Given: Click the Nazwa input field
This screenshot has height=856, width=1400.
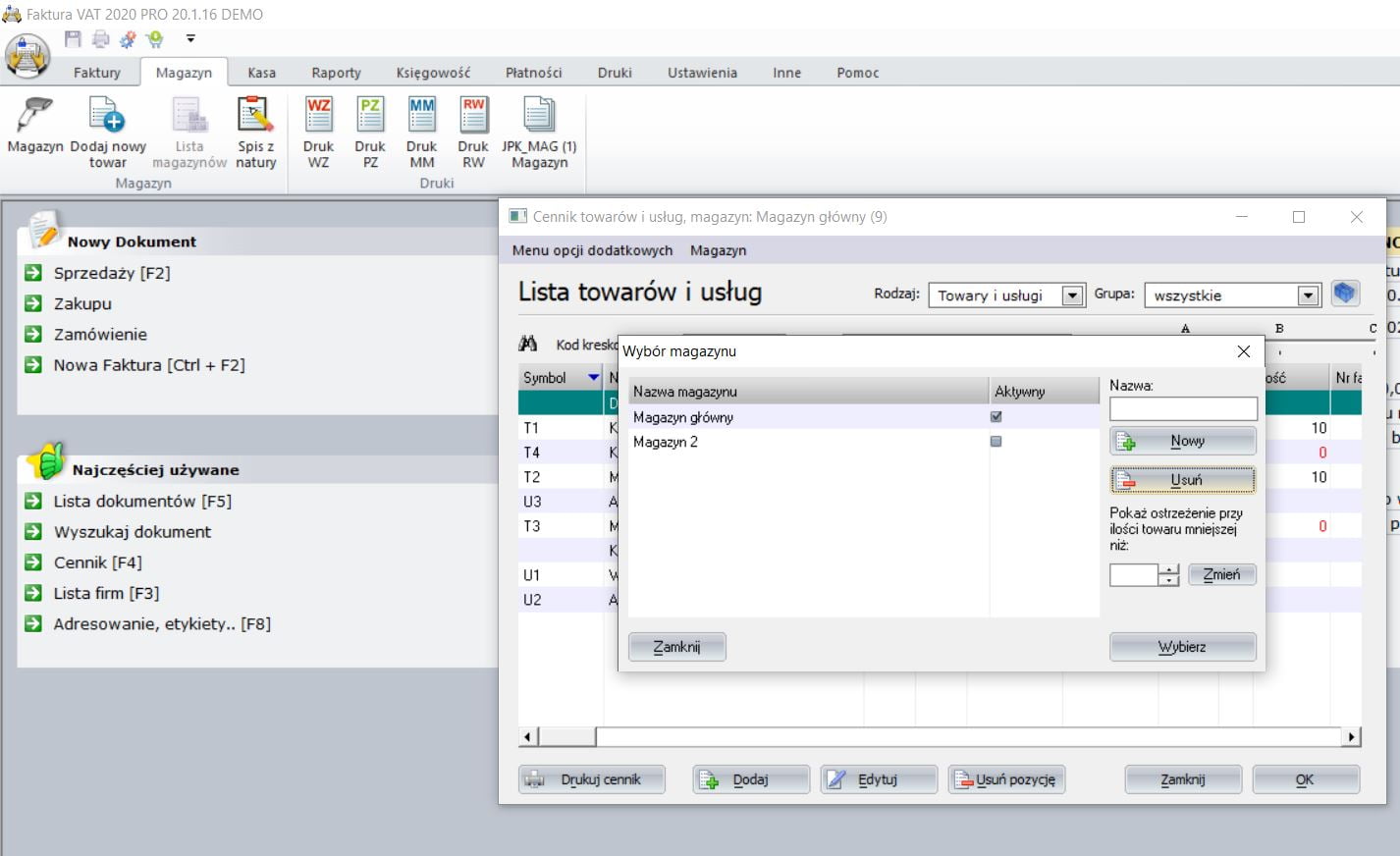Looking at the screenshot, I should pos(1183,408).
